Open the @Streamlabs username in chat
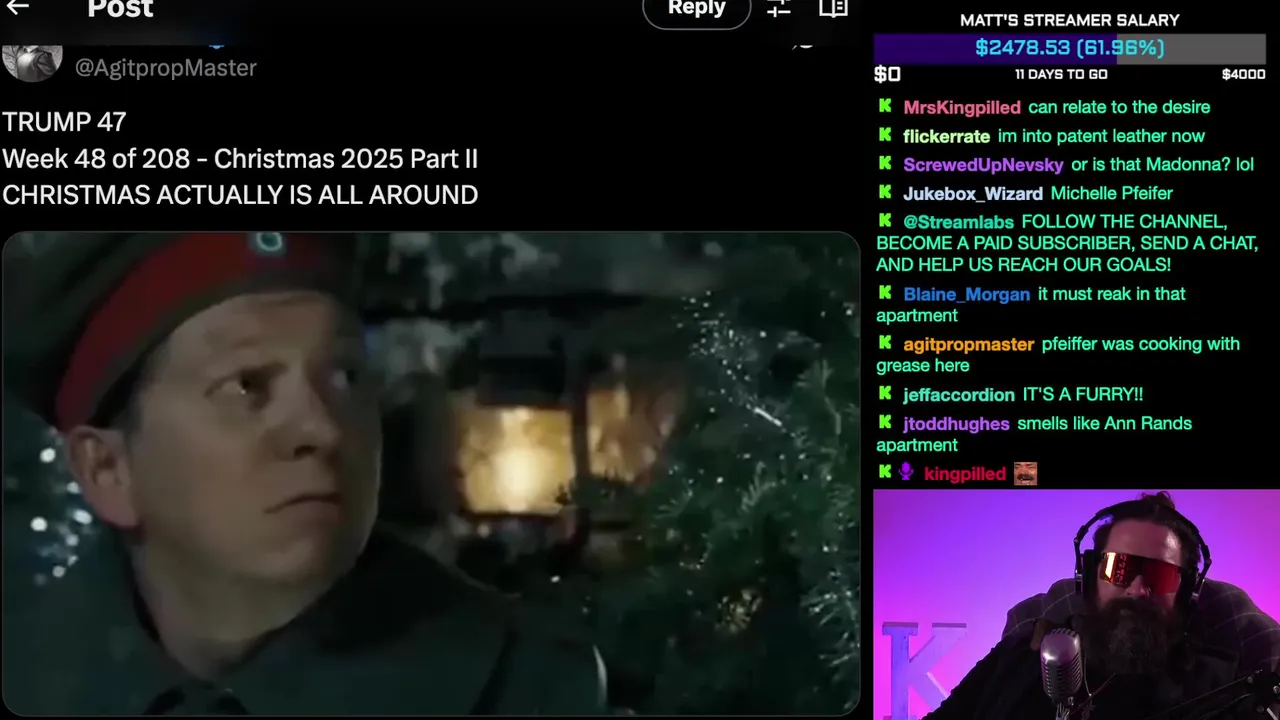The image size is (1280, 720). coord(959,222)
